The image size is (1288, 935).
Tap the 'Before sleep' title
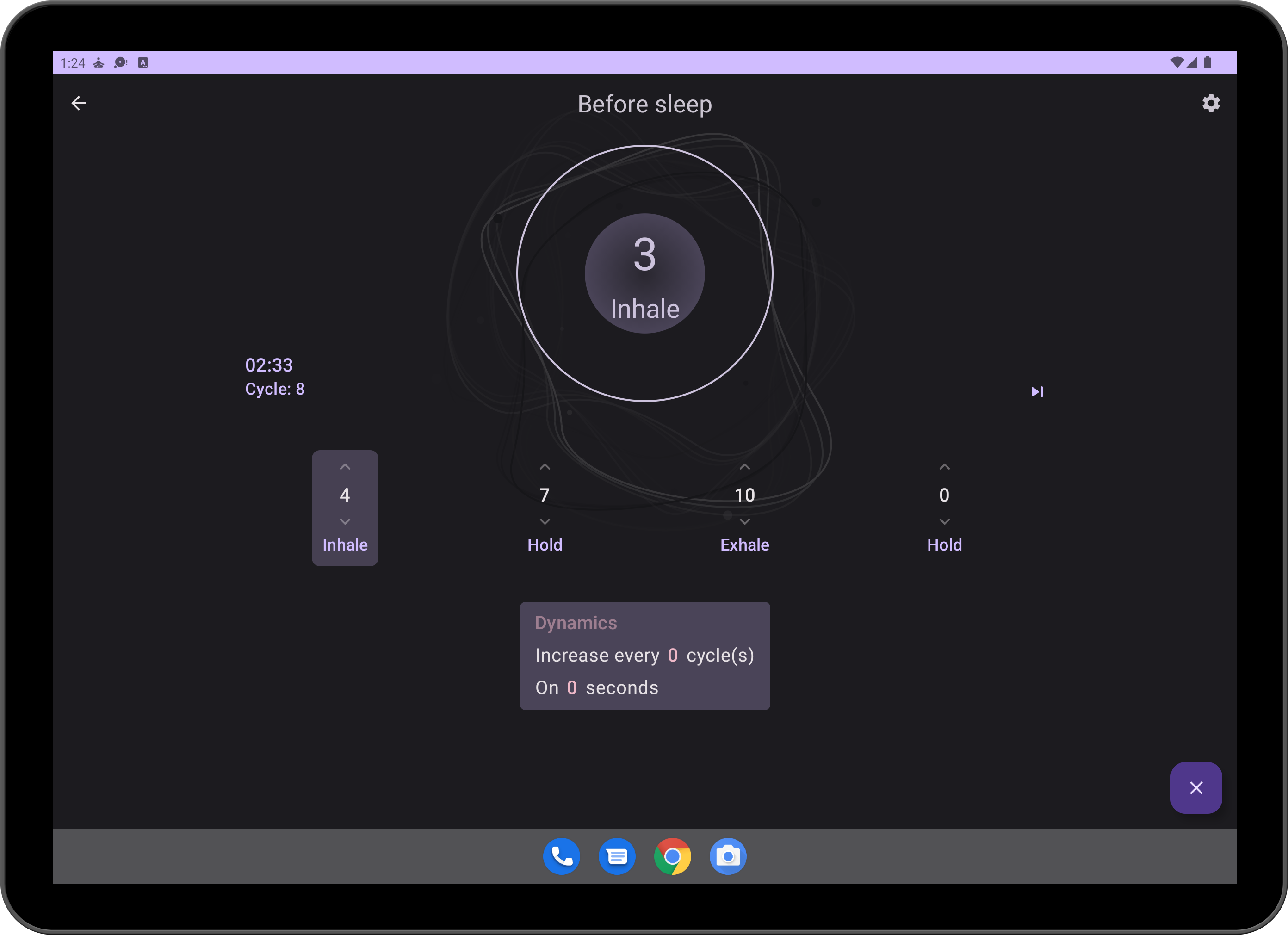pyautogui.click(x=644, y=105)
